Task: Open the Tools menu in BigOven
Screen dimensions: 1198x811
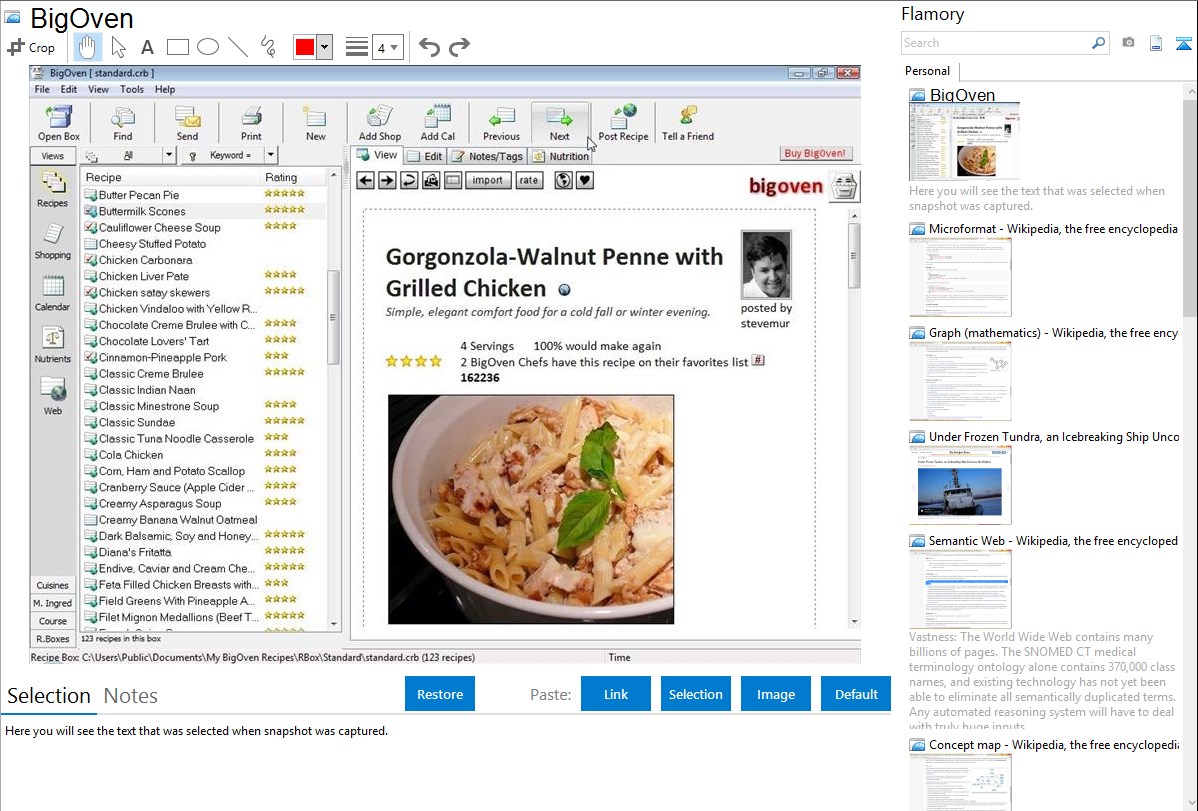Action: coord(131,89)
